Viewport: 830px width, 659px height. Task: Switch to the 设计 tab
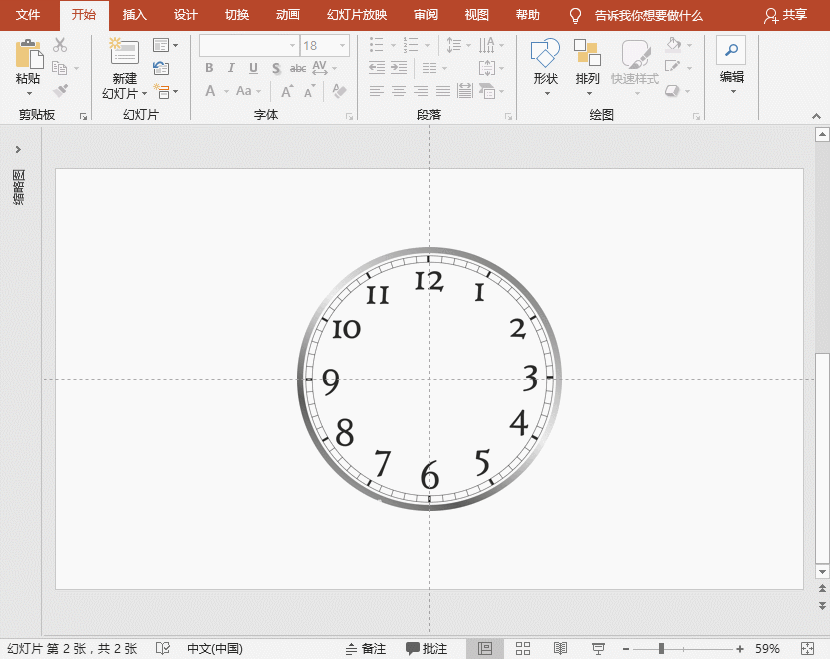[x=185, y=15]
